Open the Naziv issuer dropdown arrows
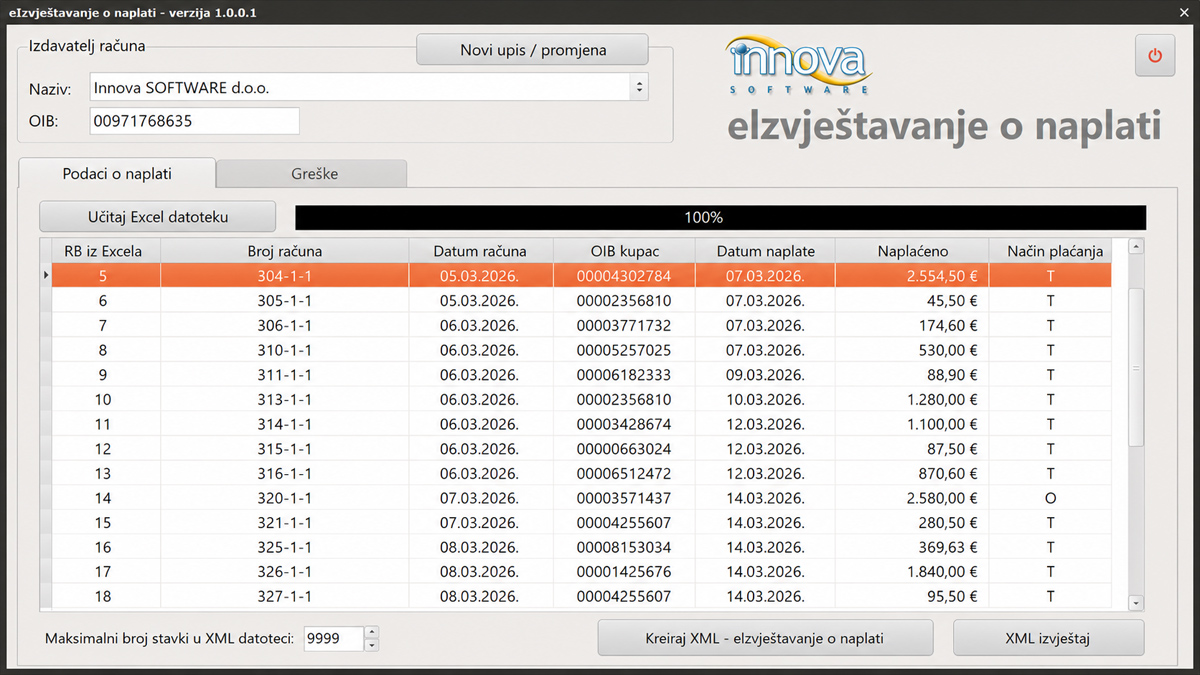This screenshot has width=1200, height=675. click(x=639, y=87)
